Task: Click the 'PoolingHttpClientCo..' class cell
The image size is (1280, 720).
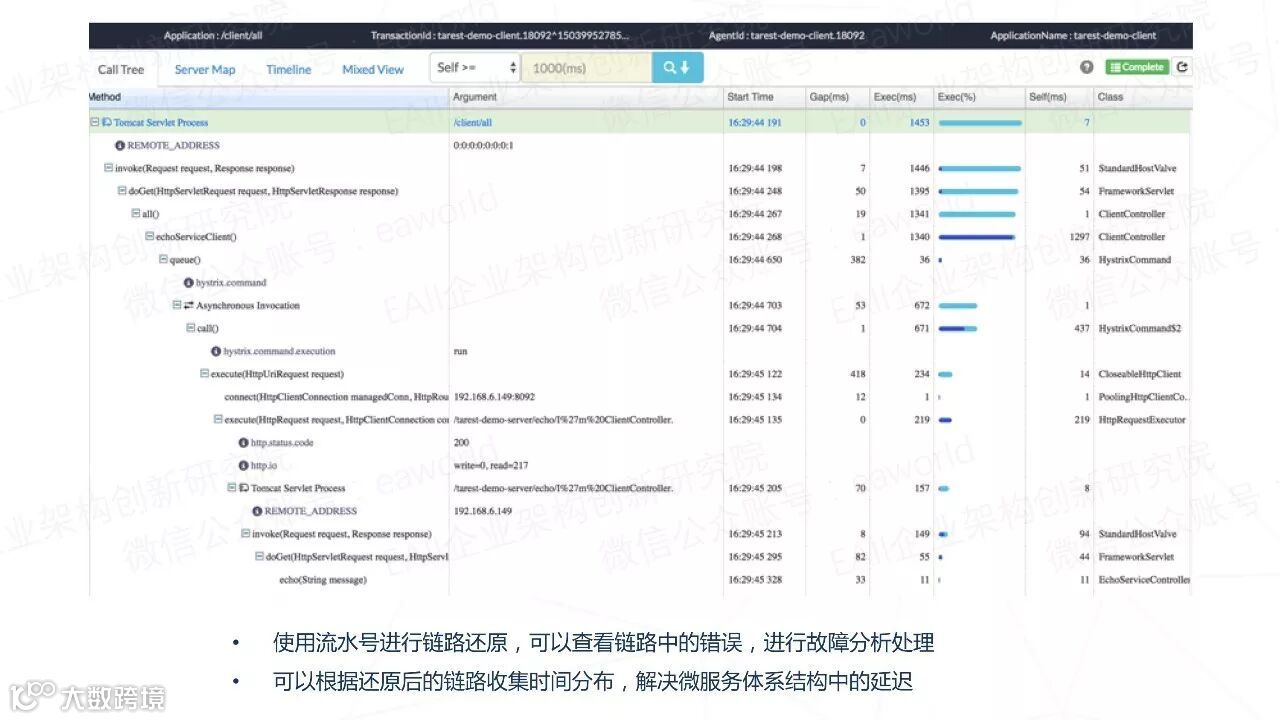Action: tap(1143, 397)
